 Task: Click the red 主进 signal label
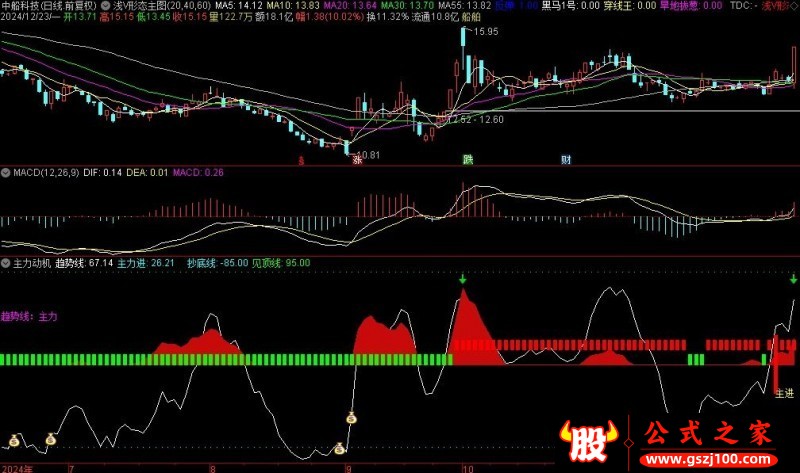[x=784, y=394]
